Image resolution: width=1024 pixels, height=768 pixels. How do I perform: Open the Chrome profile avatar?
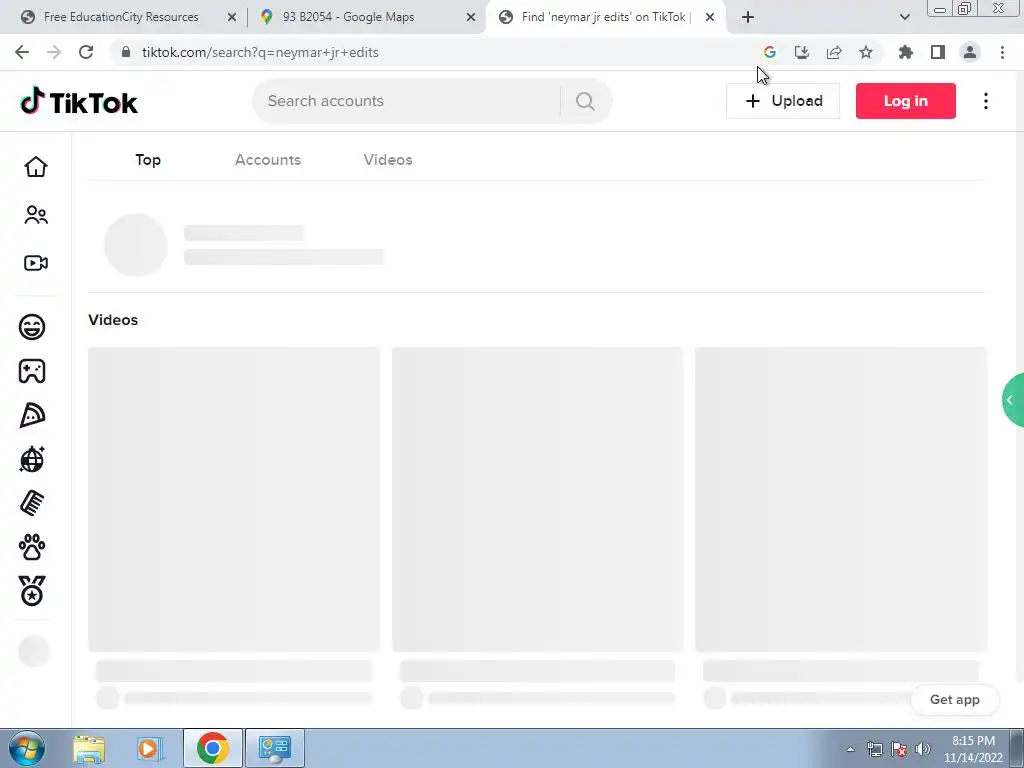(x=970, y=52)
